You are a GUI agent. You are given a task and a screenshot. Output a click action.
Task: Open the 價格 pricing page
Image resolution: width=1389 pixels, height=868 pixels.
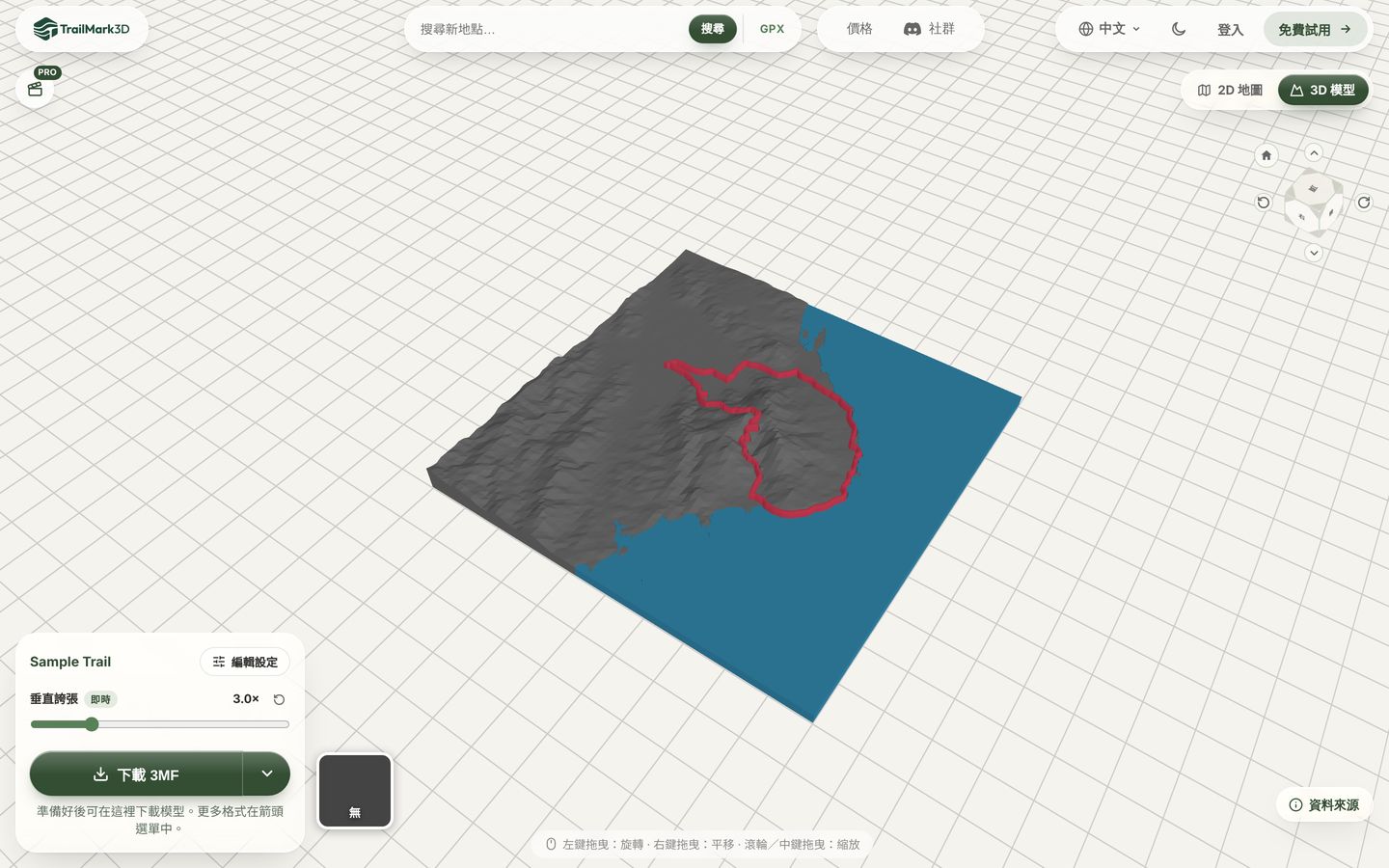coord(859,29)
